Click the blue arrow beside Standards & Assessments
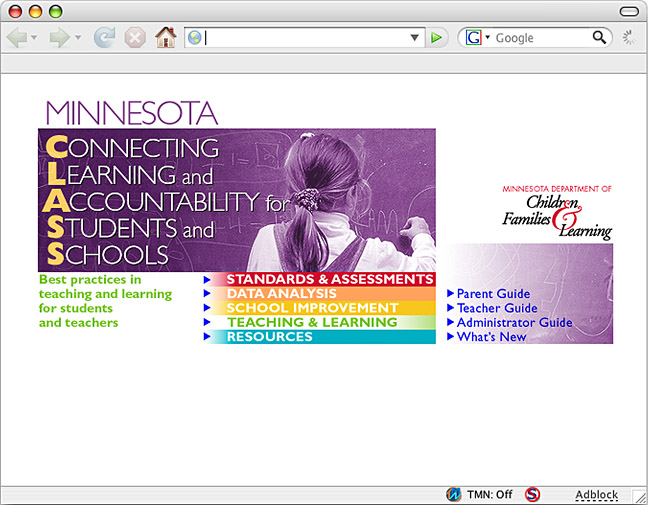Viewport: 648px width, 505px height. (x=207, y=280)
